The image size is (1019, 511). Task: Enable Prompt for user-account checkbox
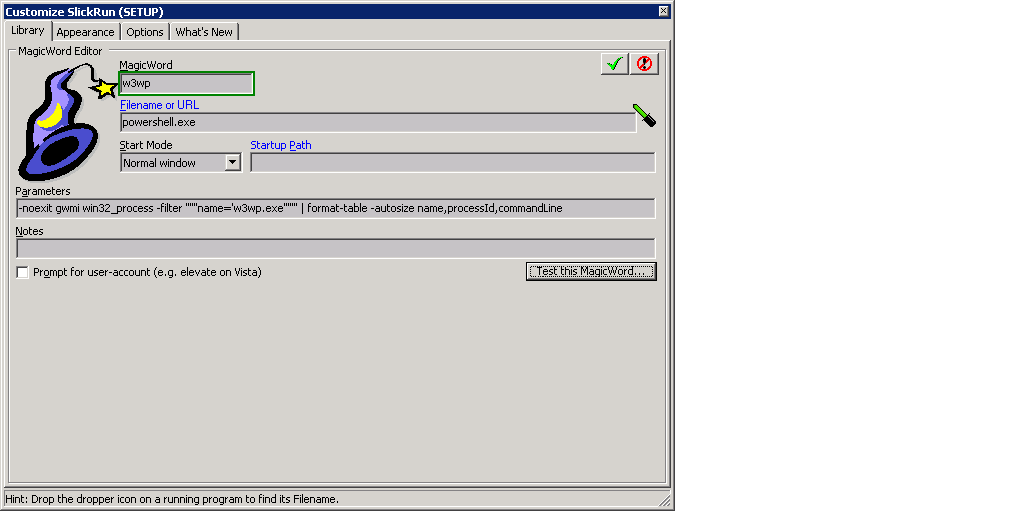[23, 272]
